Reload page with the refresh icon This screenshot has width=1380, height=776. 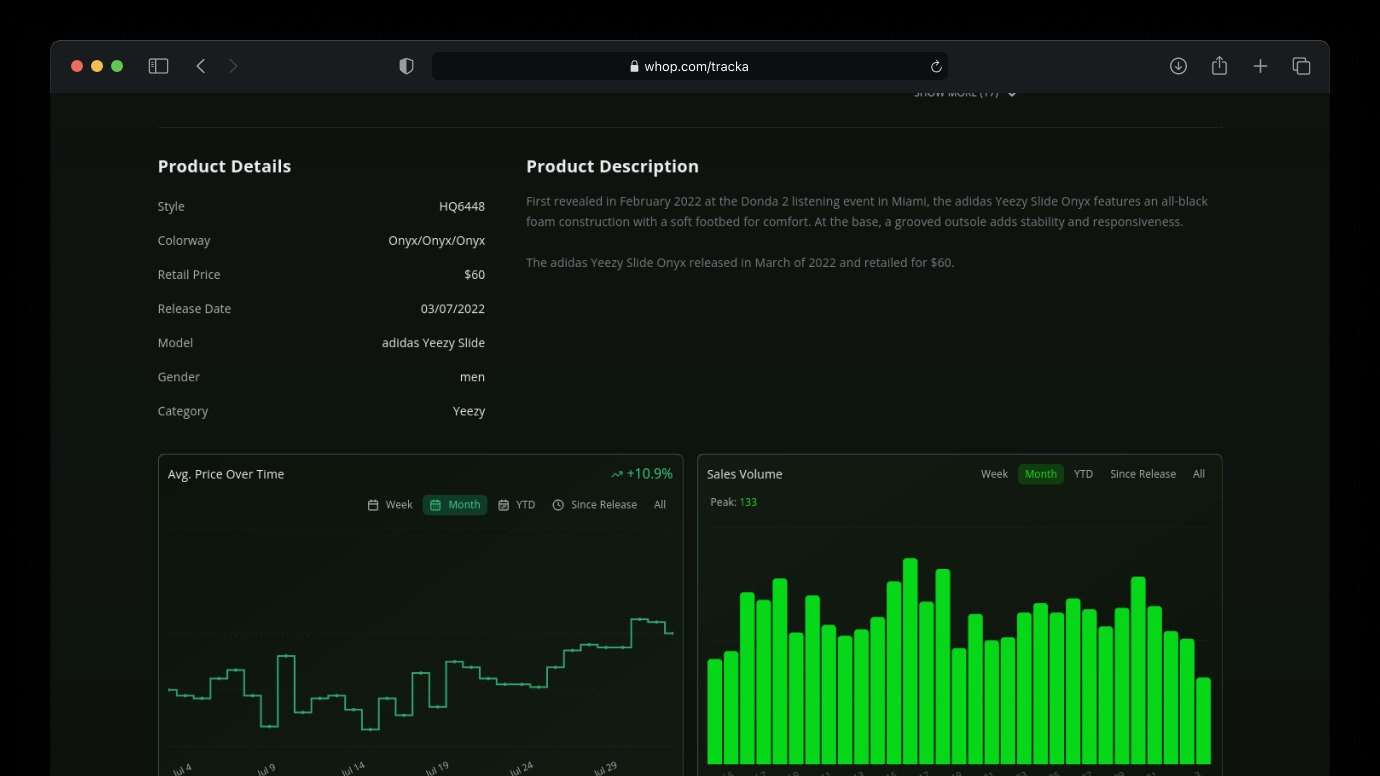[x=936, y=66]
